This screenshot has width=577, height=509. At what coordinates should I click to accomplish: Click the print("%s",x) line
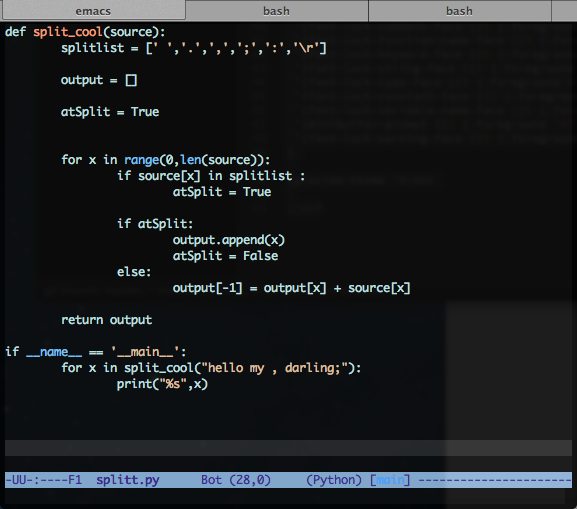coord(162,384)
